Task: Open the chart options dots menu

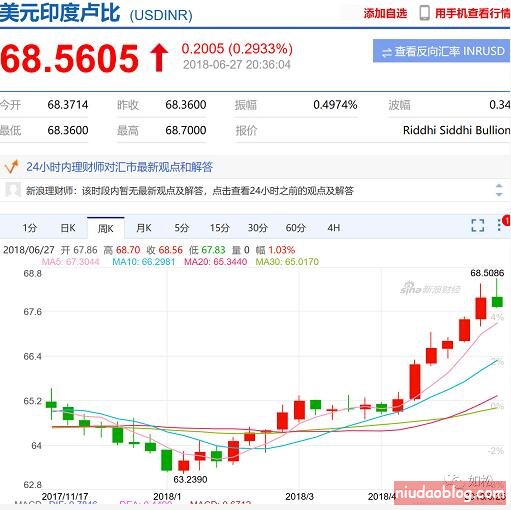Action: [x=499, y=225]
